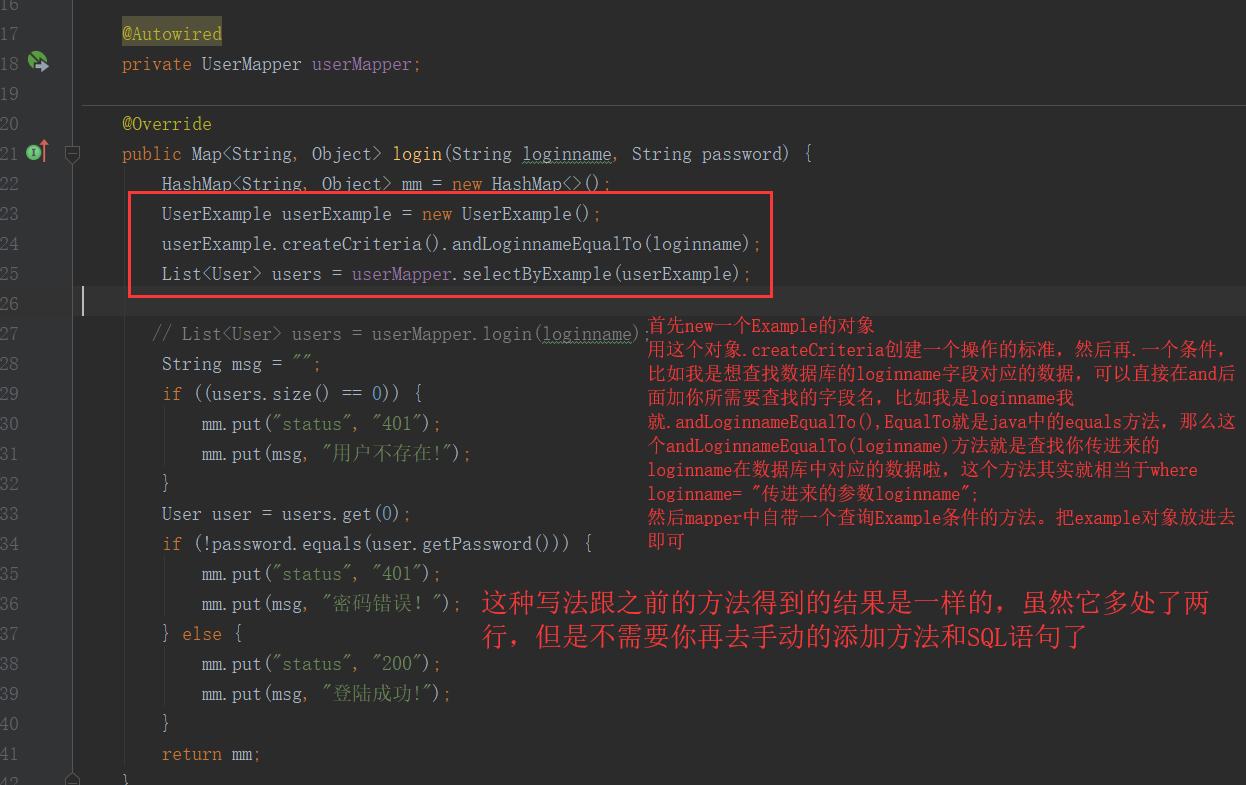Click the return mm statement on line 41

(x=209, y=754)
